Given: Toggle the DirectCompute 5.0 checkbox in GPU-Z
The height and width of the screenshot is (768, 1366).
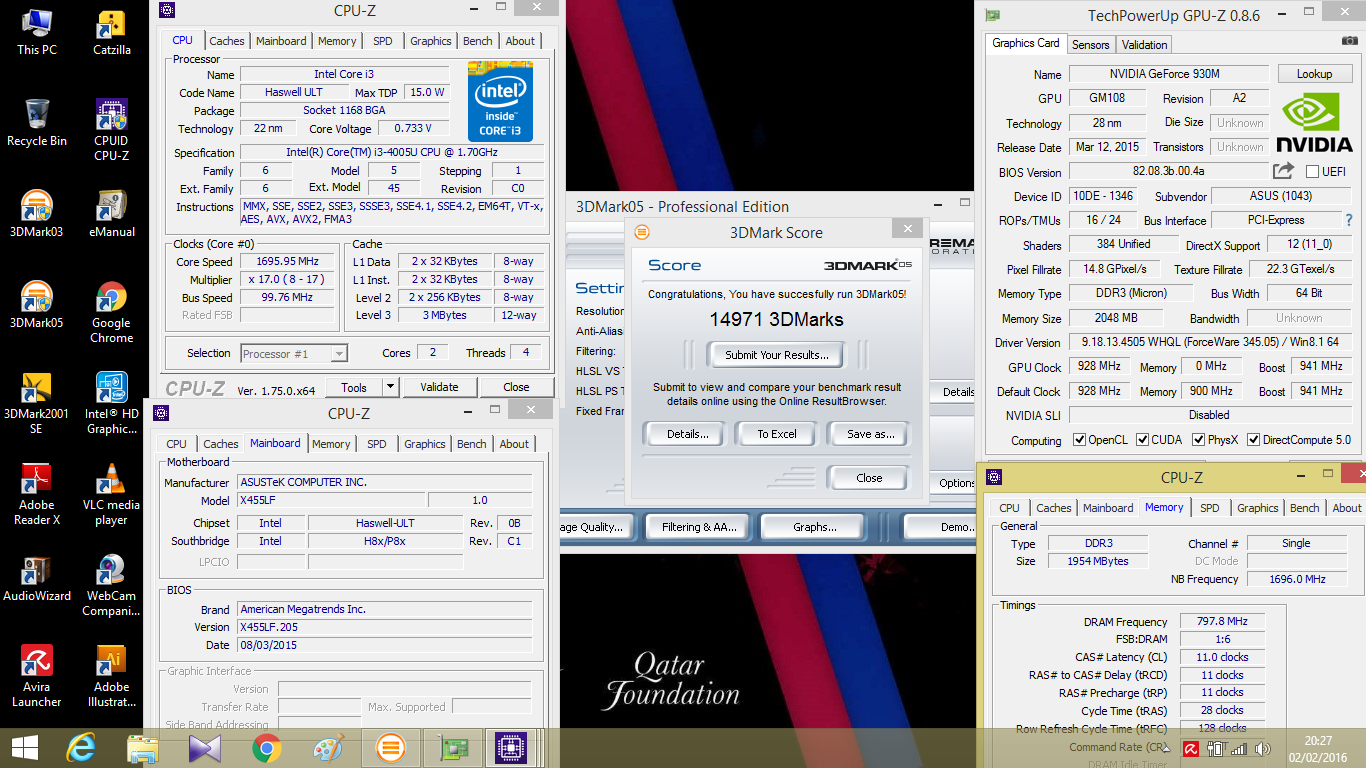Looking at the screenshot, I should (x=1254, y=440).
